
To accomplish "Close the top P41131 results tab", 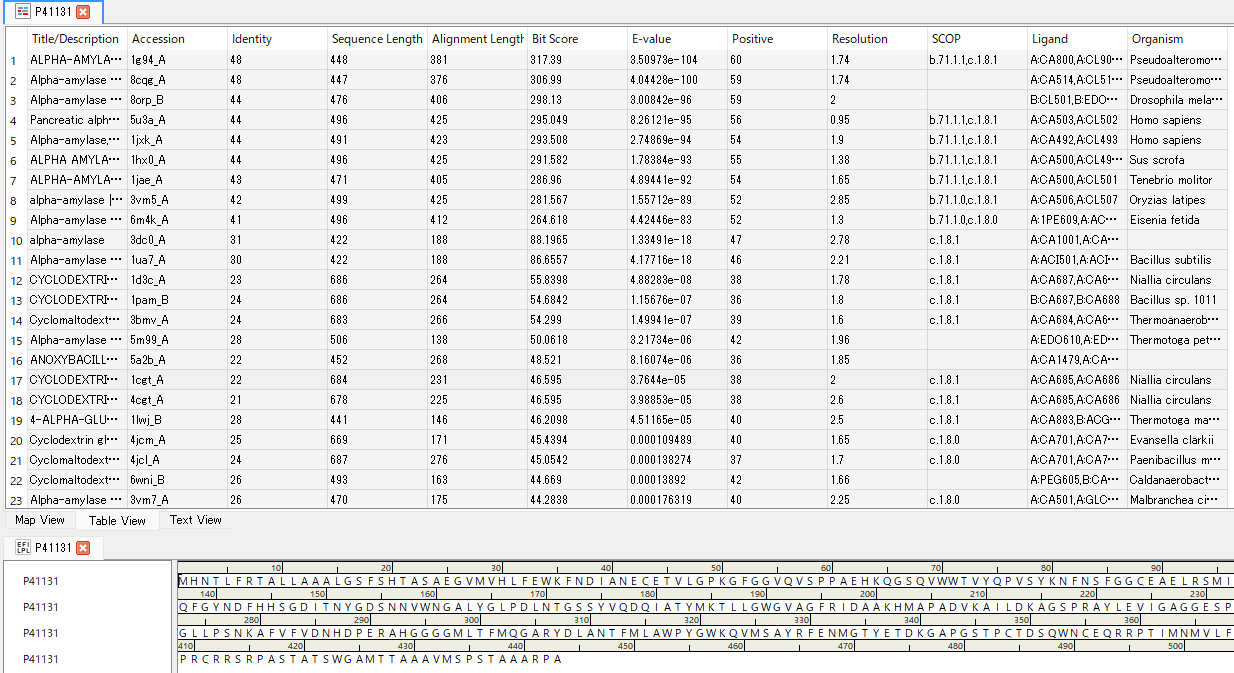I will (83, 12).
